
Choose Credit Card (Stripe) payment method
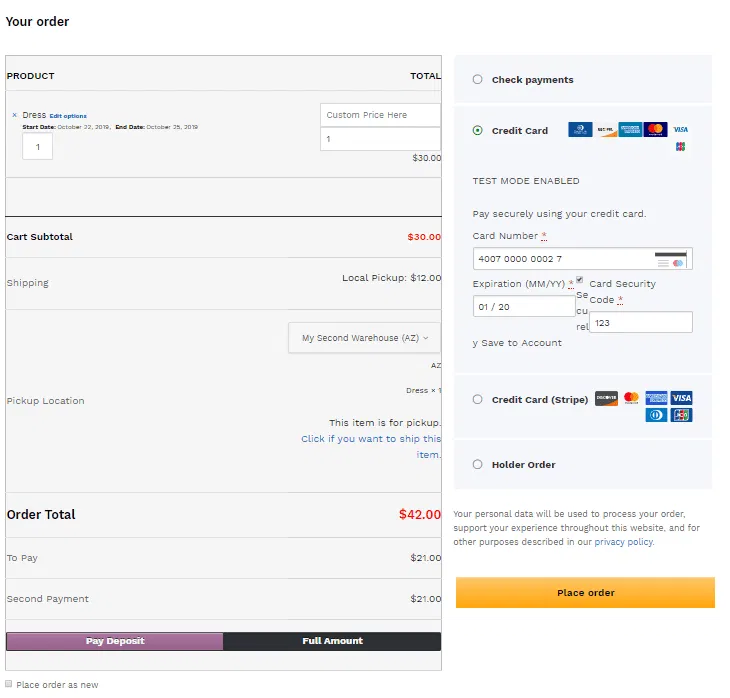tap(477, 399)
